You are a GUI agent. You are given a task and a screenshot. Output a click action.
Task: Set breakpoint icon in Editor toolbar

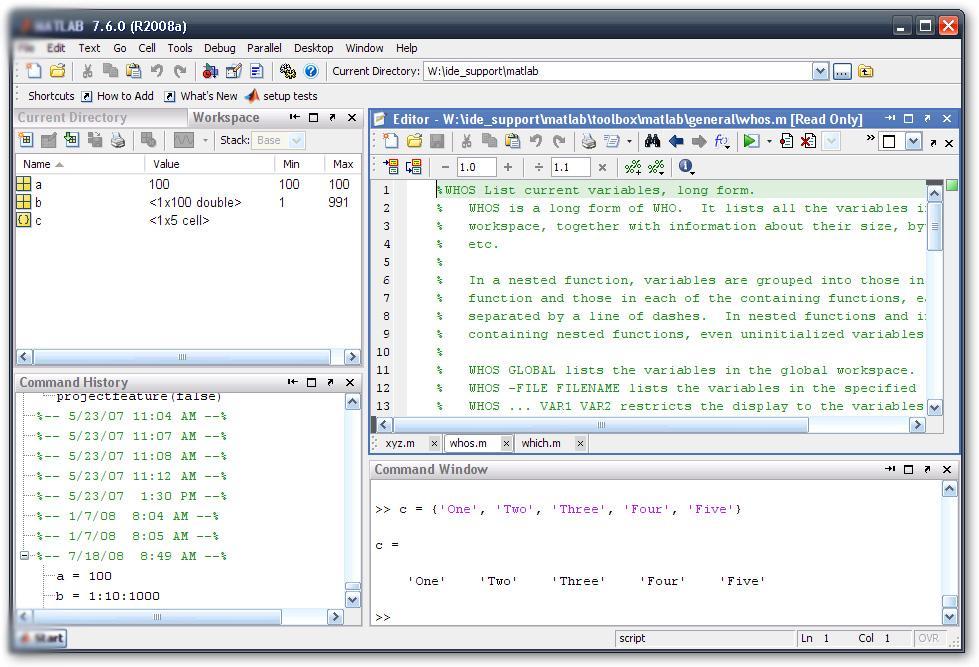pyautogui.click(x=787, y=141)
